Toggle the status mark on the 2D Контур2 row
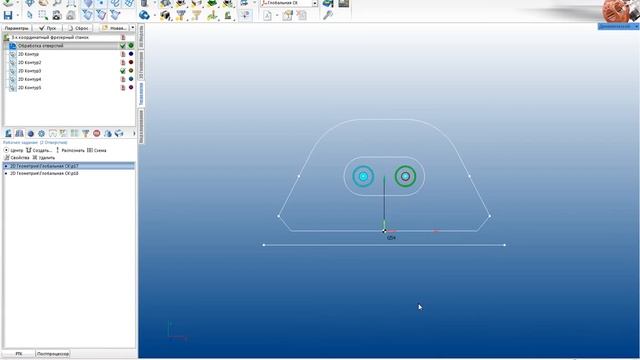The height and width of the screenshot is (360, 640). pos(122,62)
